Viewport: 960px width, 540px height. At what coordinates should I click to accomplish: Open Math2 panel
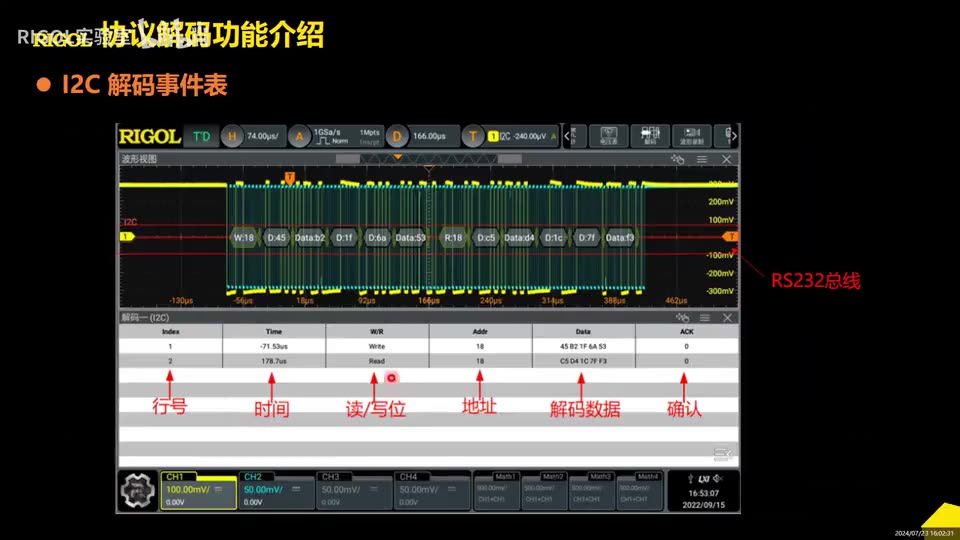[x=545, y=490]
